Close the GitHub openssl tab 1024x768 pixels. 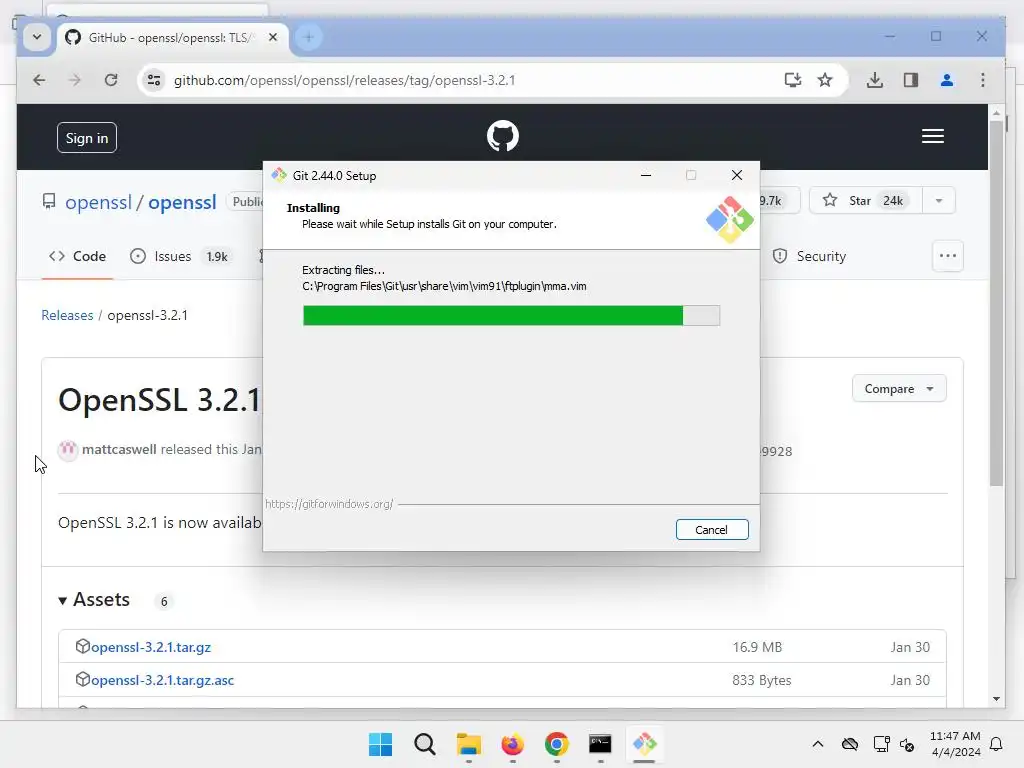pyautogui.click(x=273, y=37)
